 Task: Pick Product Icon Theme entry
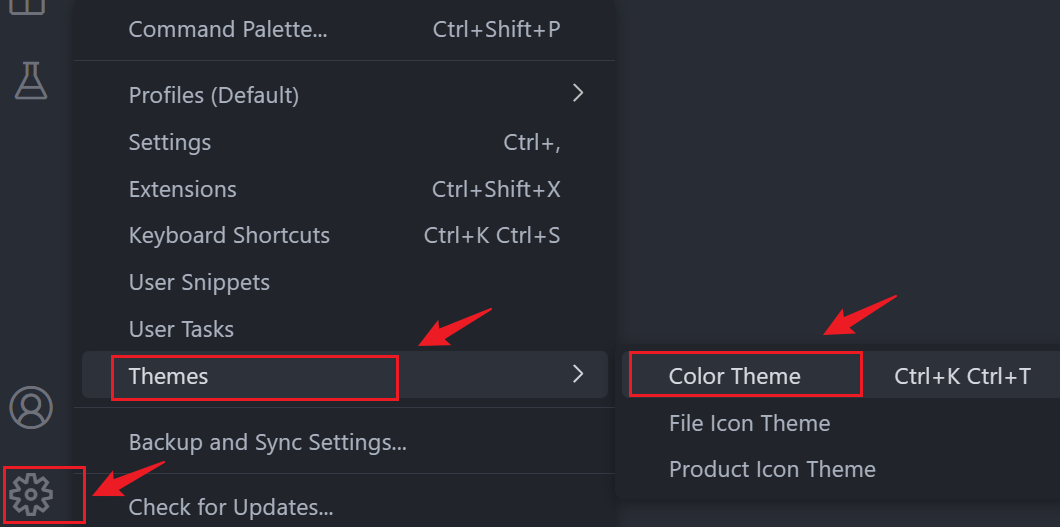[772, 470]
